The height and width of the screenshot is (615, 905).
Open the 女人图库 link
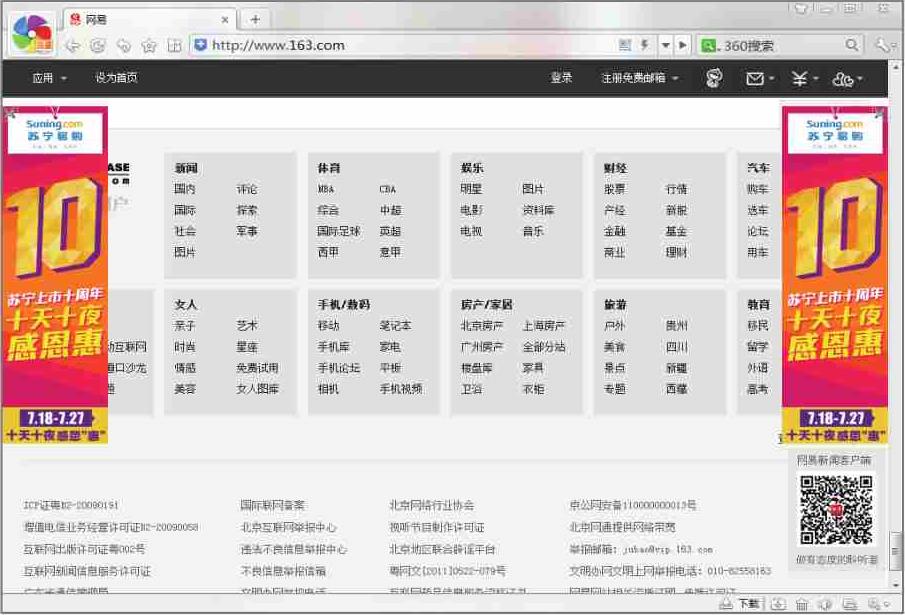click(257, 389)
